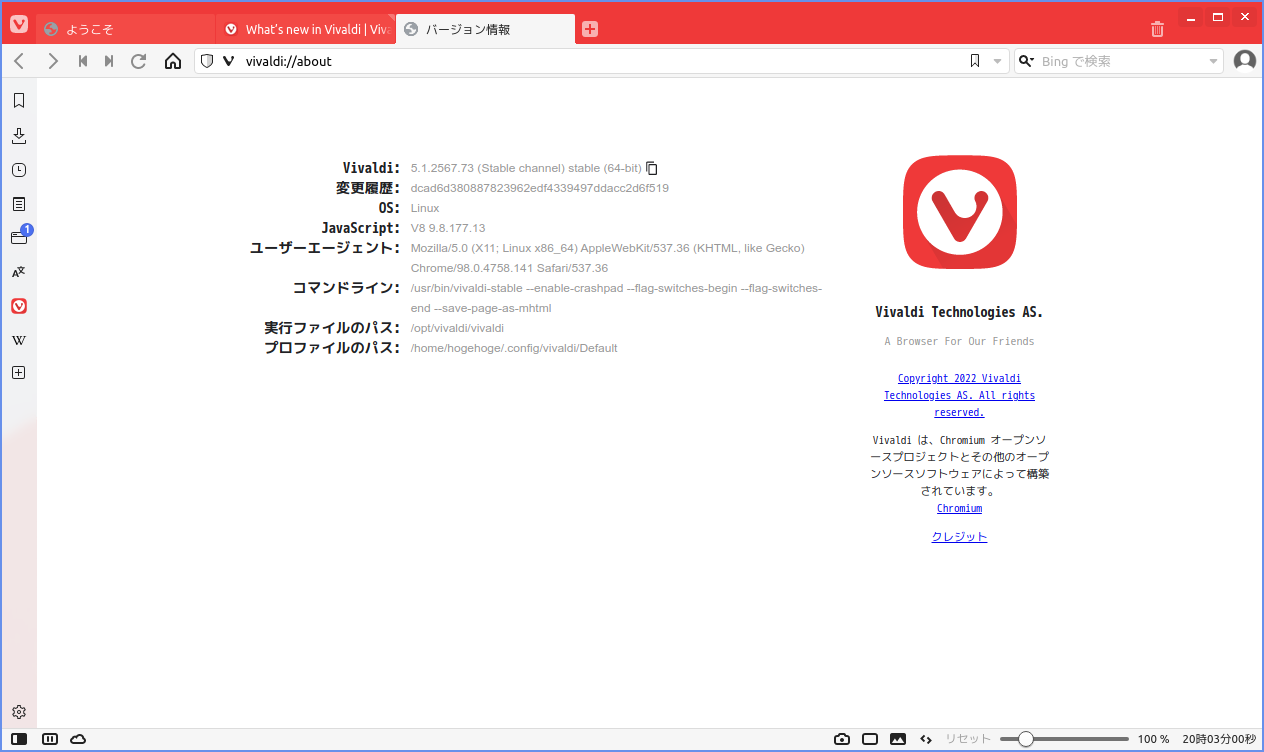The image size is (1264, 752).
Task: Click the vivaldi://about address field
Action: [603, 61]
